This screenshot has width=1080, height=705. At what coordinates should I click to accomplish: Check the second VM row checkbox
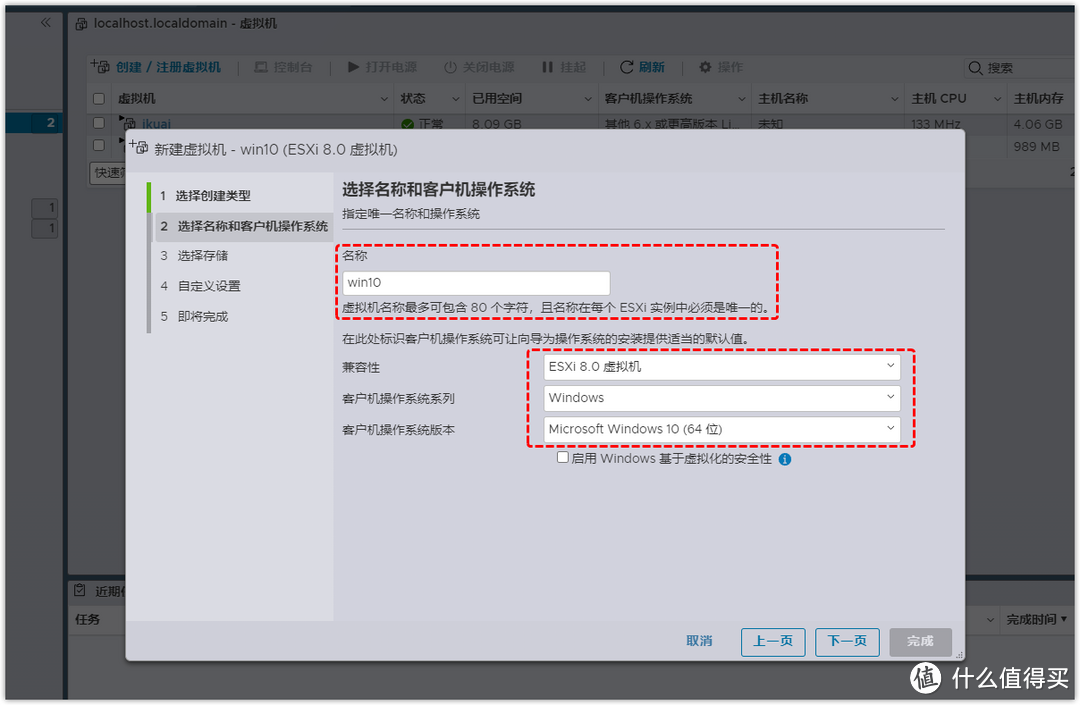point(98,145)
